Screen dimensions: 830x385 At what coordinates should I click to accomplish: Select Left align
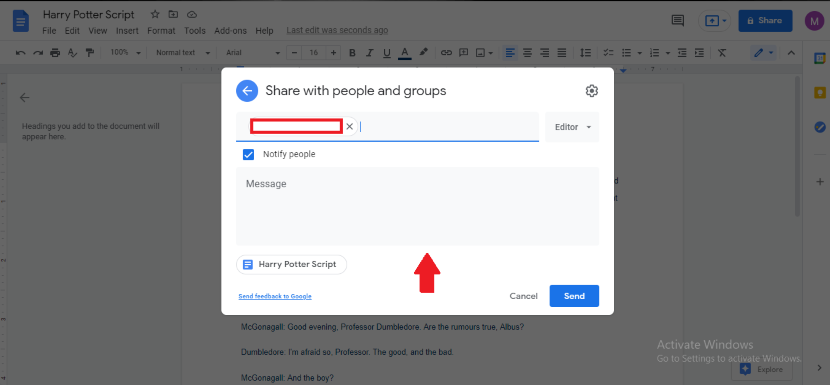coord(510,52)
